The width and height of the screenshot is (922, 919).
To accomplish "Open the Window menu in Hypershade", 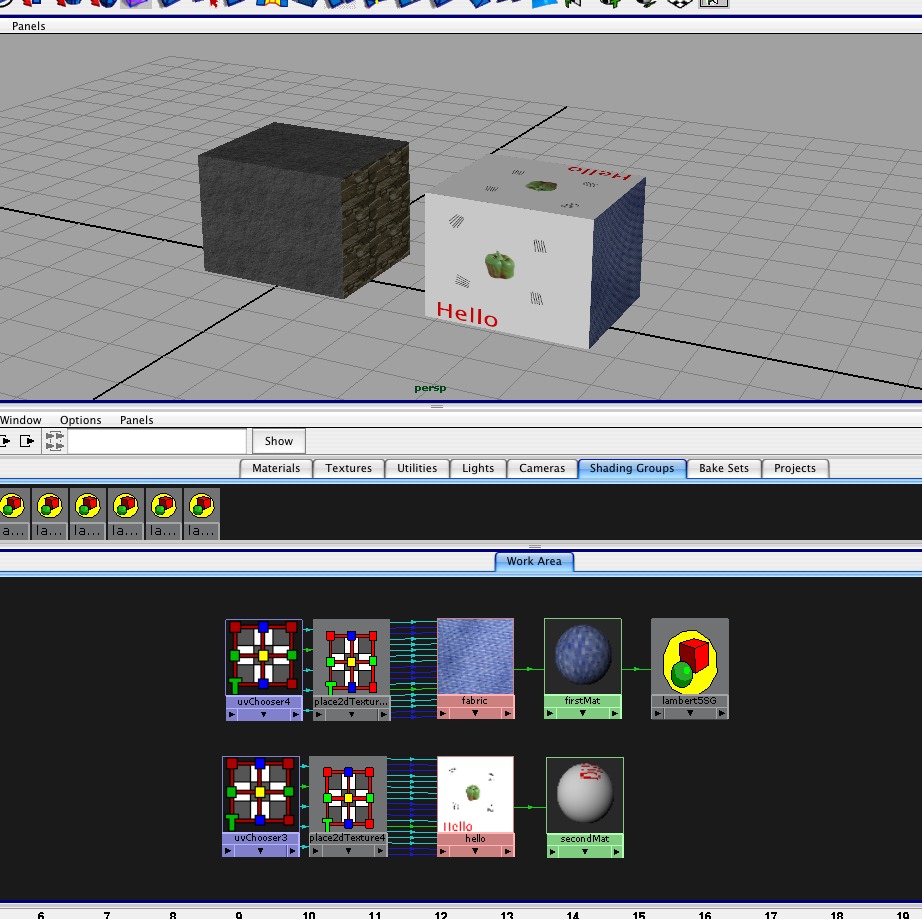I will 21,420.
